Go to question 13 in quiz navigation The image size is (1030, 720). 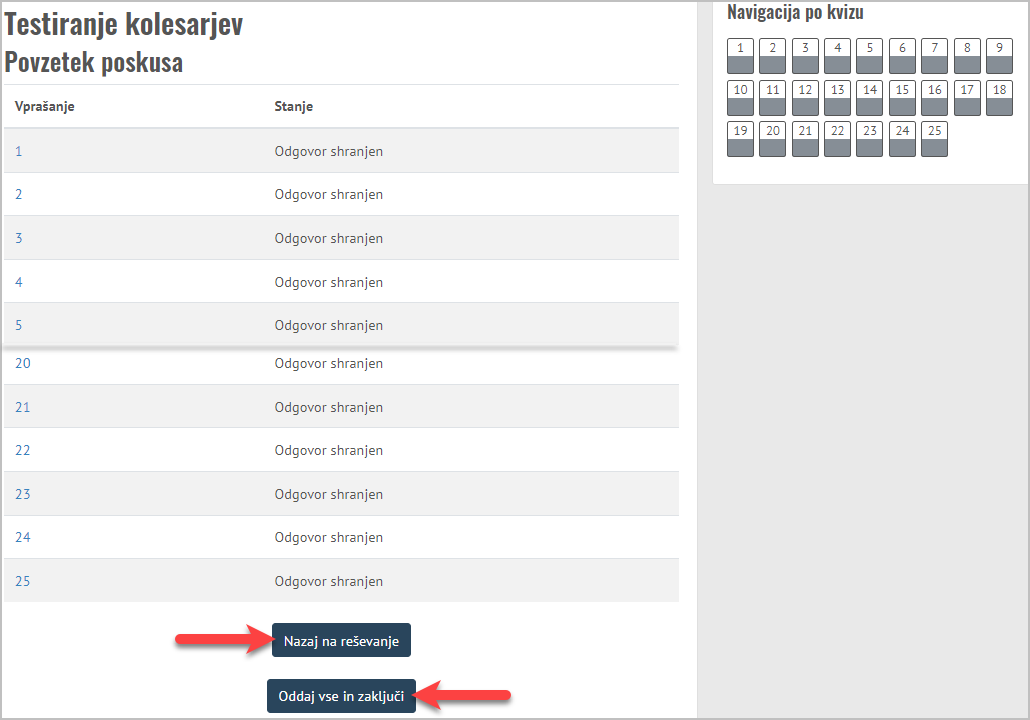tap(837, 98)
